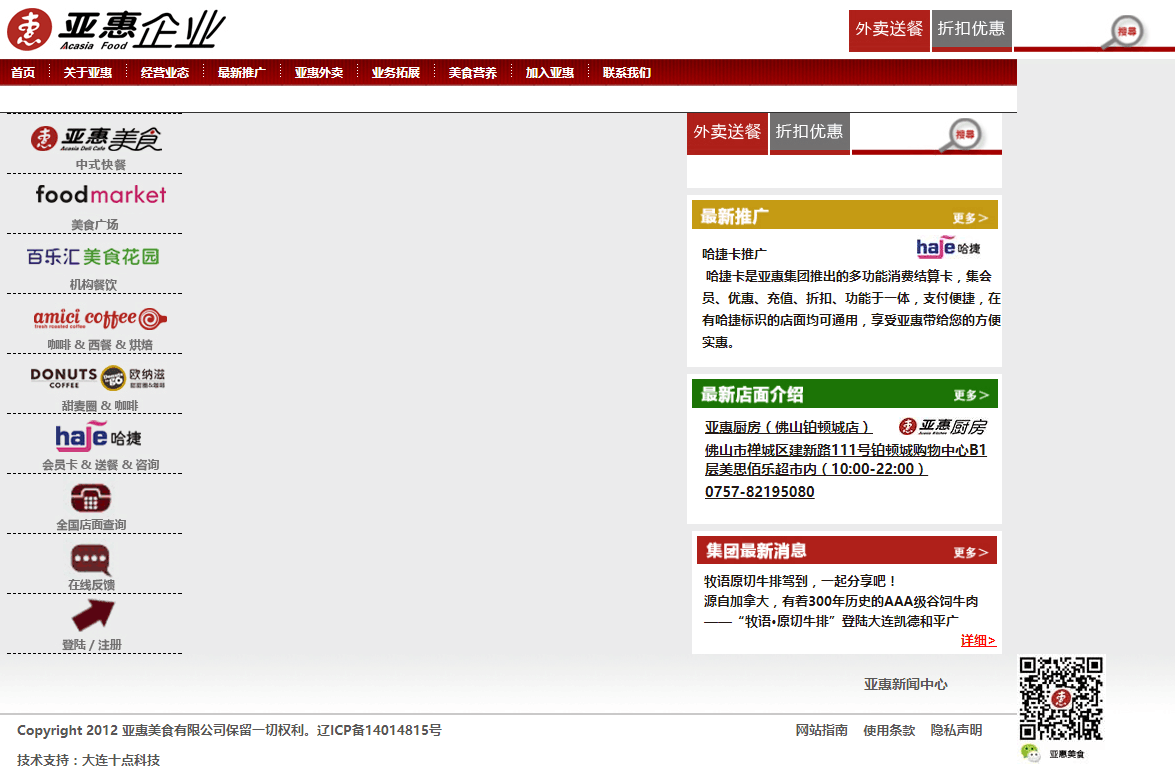Viewport: 1175px width, 768px height.
Task: Click 更多> in the 集团最新消息 header
Action: tap(971, 552)
